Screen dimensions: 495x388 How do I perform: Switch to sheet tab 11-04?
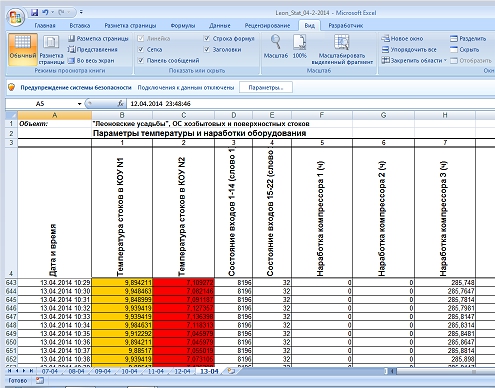coord(156,371)
